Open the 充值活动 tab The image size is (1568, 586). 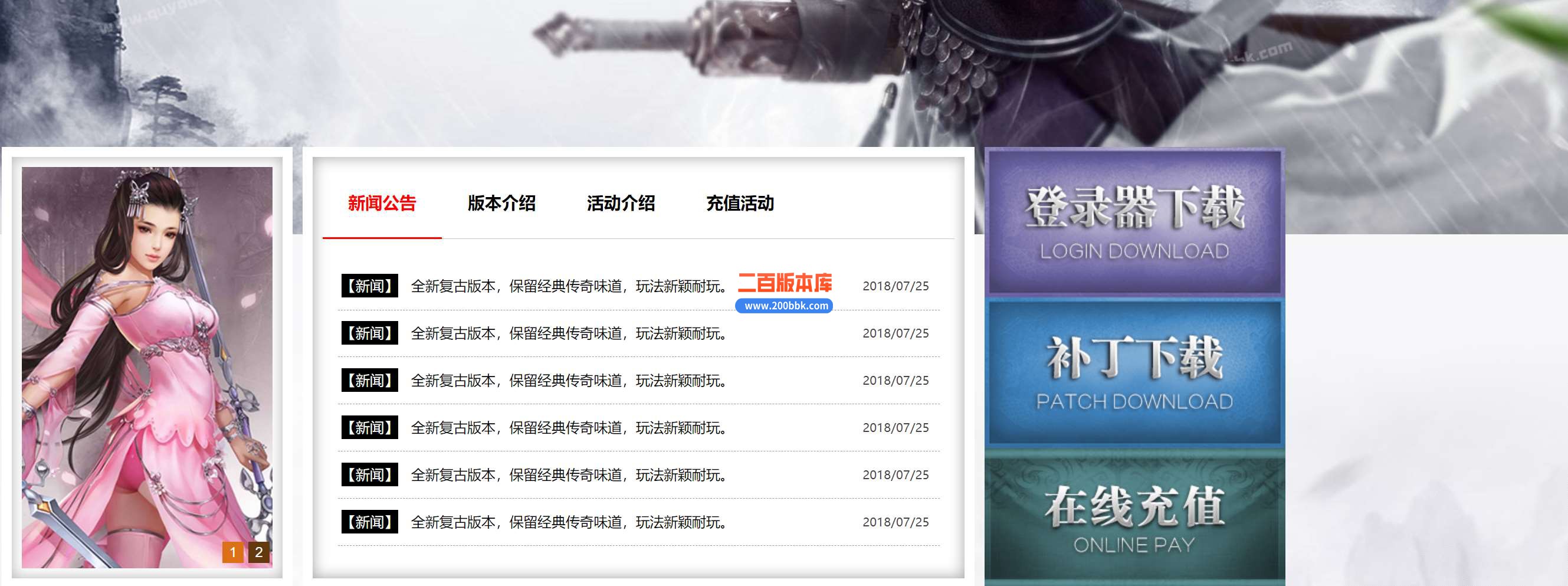point(740,203)
